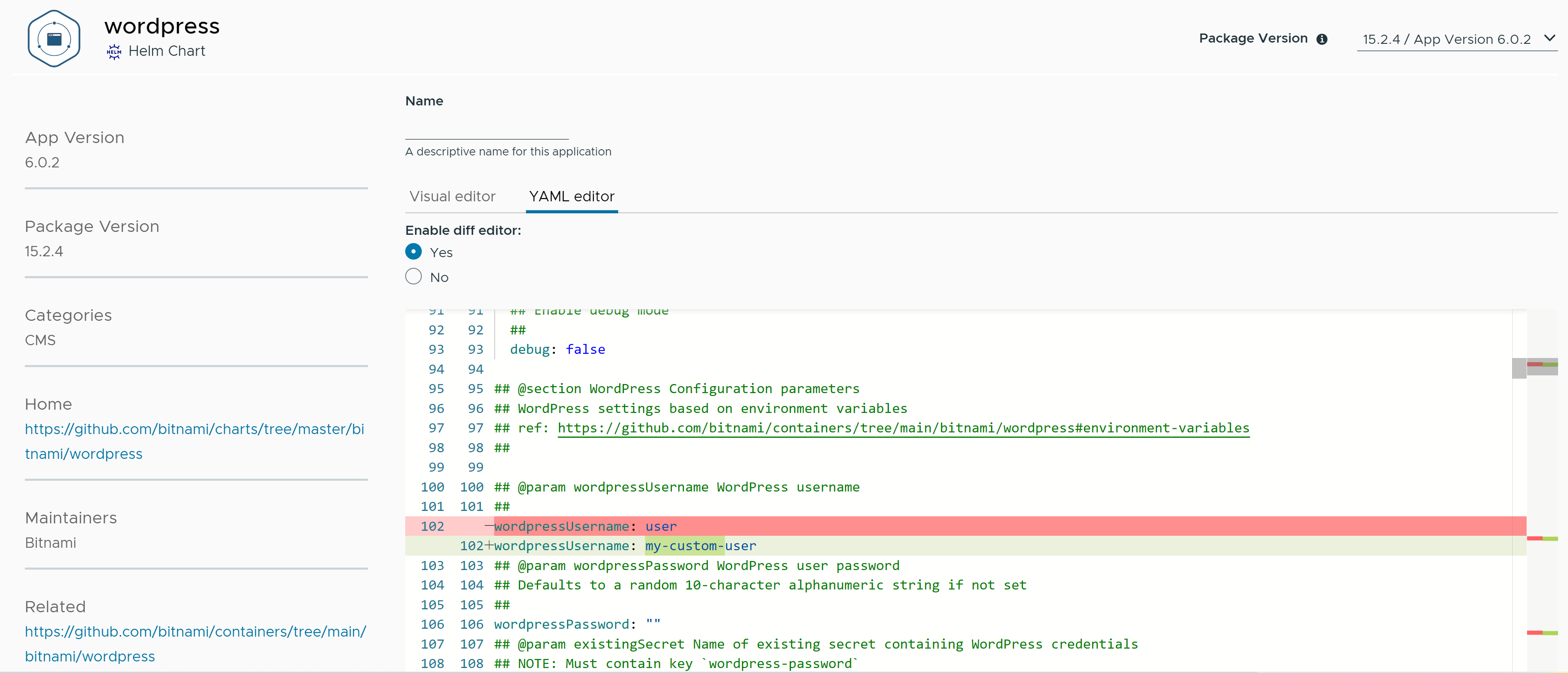Open the 15.2.4 / App Version 6.0.2 dropdown
1568x673 pixels.
coord(1446,39)
